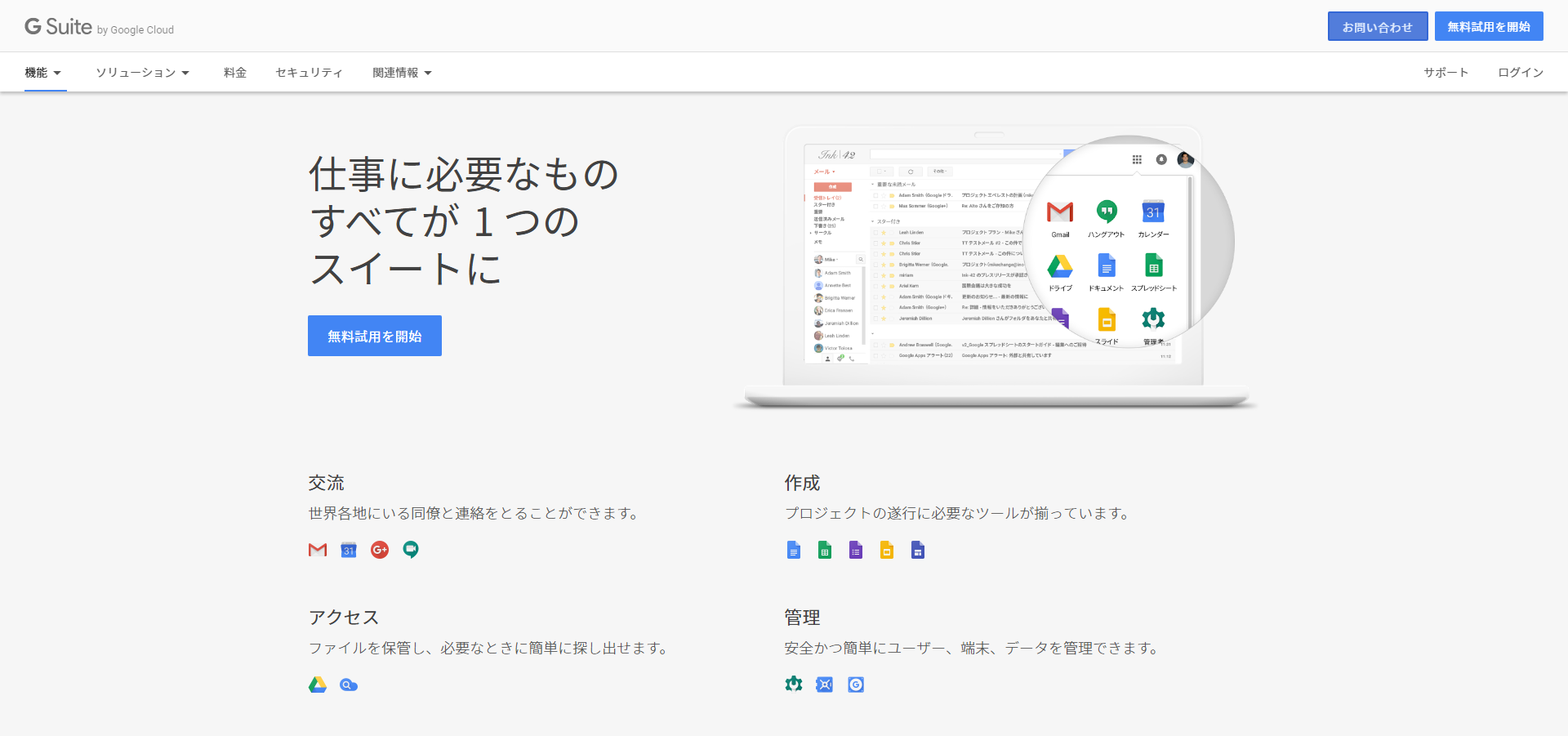Click 無料試用を開始 in the top header
Screen dimensions: 1568x736
point(1489,26)
